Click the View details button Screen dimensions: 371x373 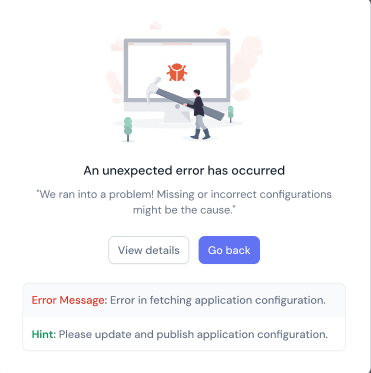click(x=149, y=250)
